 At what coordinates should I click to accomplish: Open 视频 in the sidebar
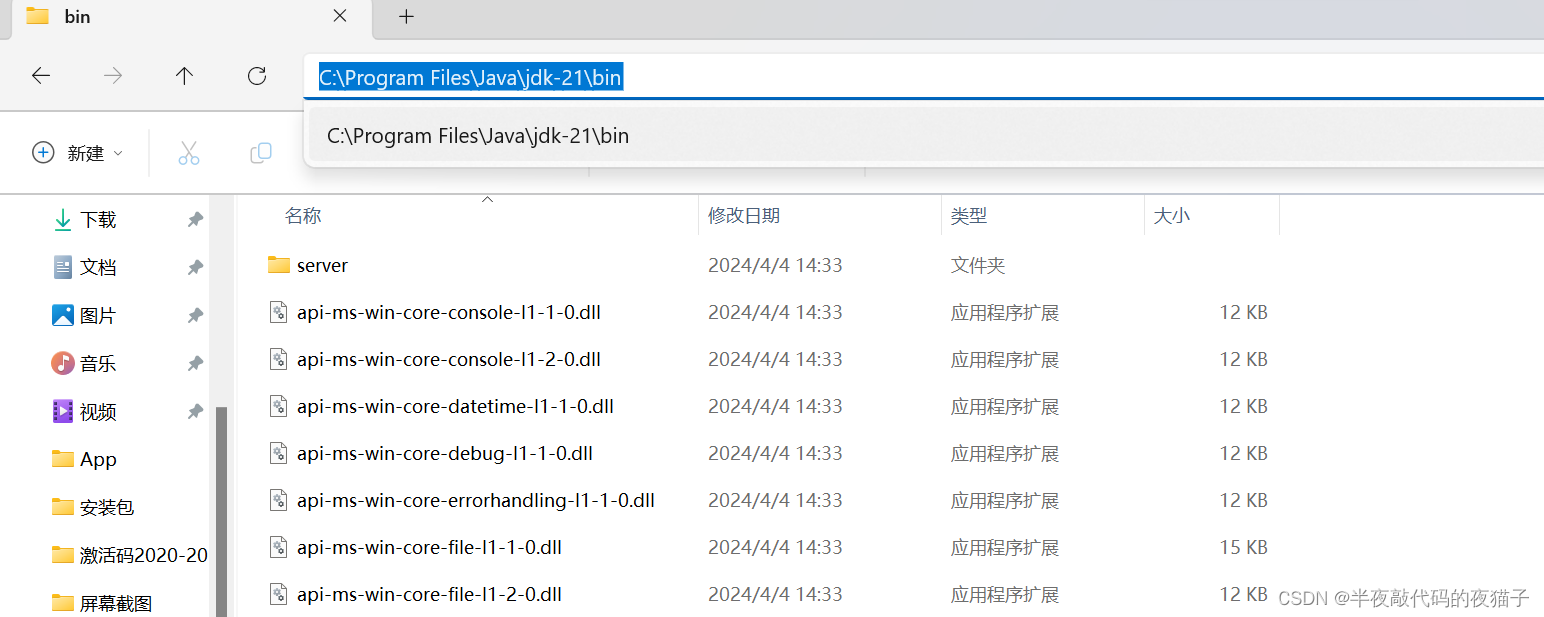click(98, 411)
